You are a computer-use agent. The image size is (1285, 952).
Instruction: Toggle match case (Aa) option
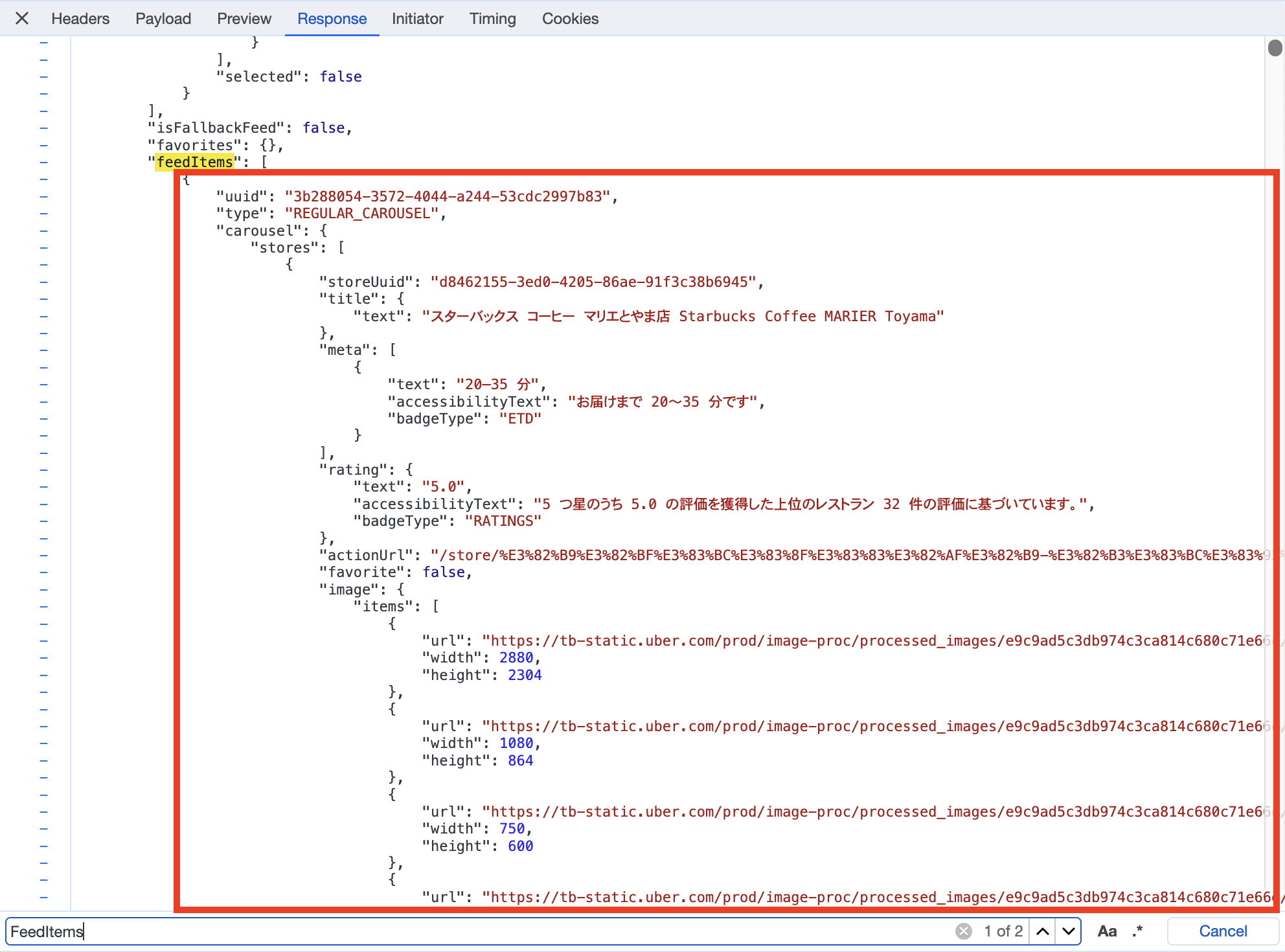pos(1107,931)
